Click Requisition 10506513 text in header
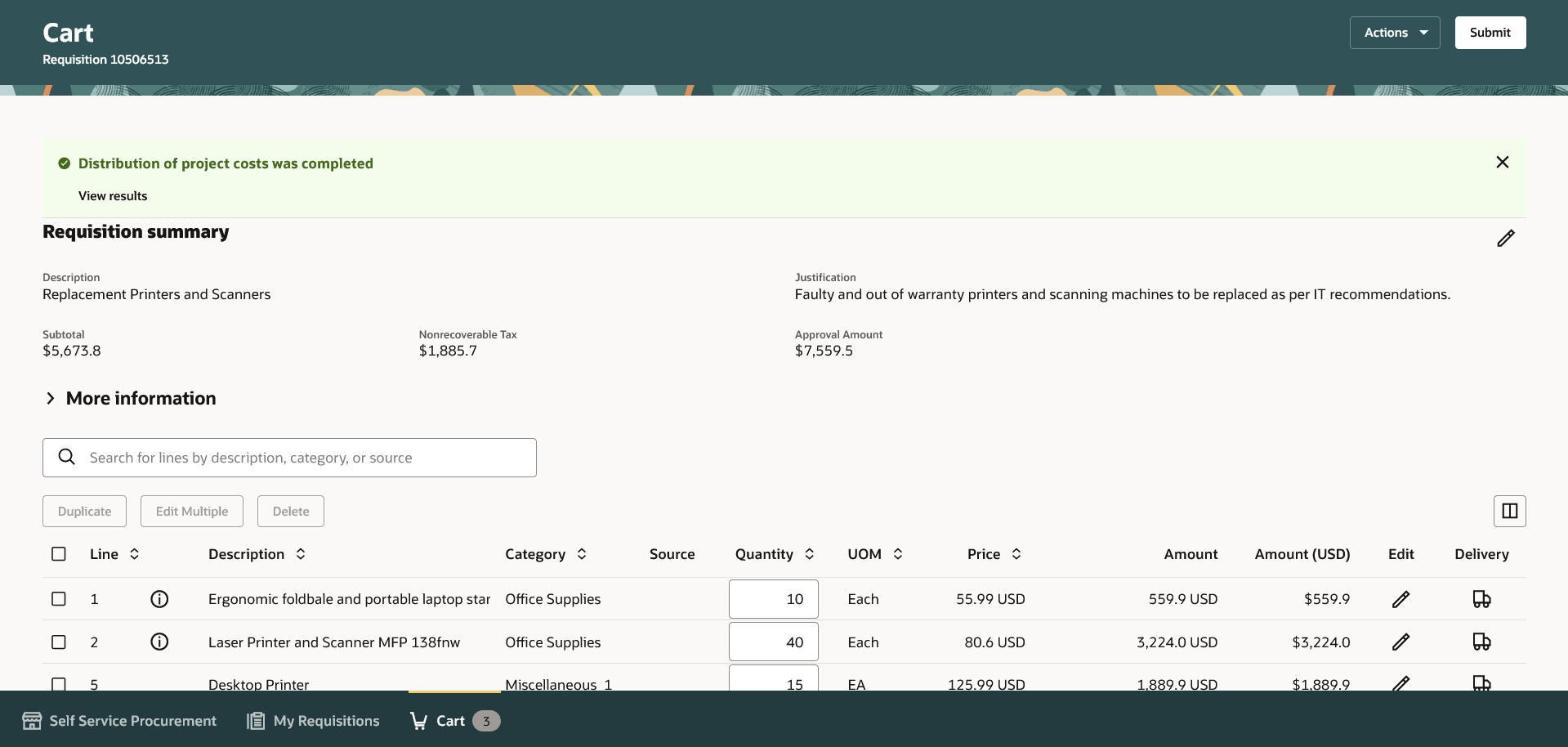Viewport: 1568px width, 747px height. point(105,60)
